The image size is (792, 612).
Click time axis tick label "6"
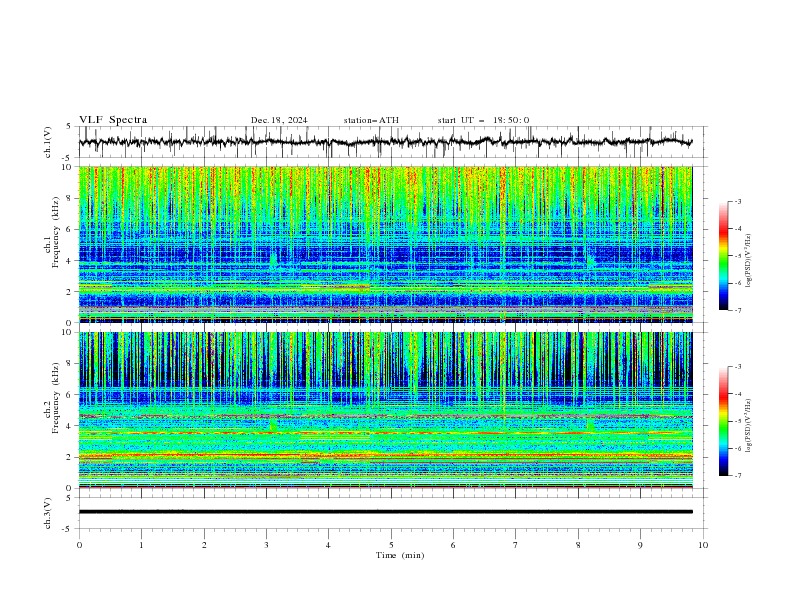453,545
